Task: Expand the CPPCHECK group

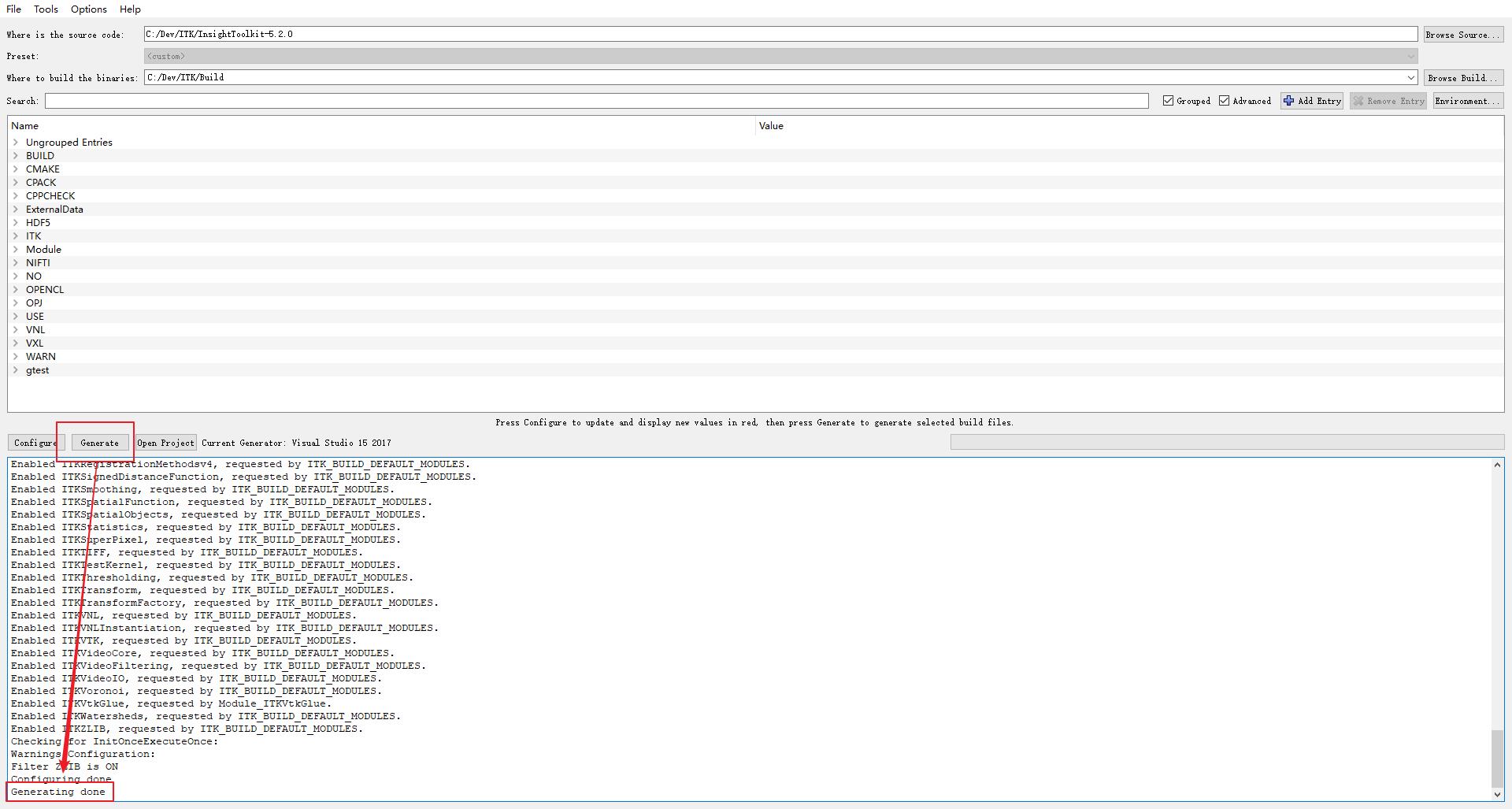Action: point(16,196)
